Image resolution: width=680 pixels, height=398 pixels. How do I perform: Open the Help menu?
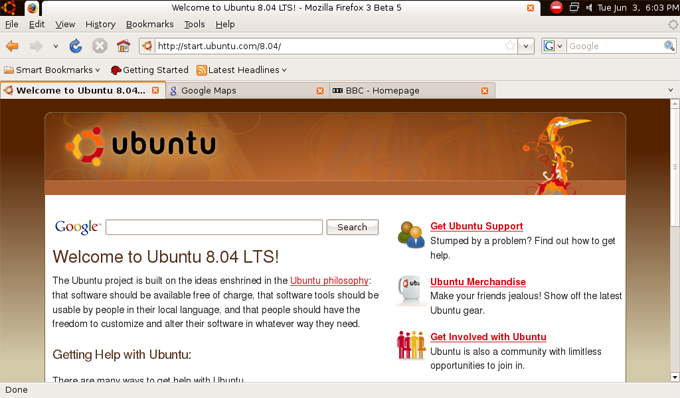[225, 24]
